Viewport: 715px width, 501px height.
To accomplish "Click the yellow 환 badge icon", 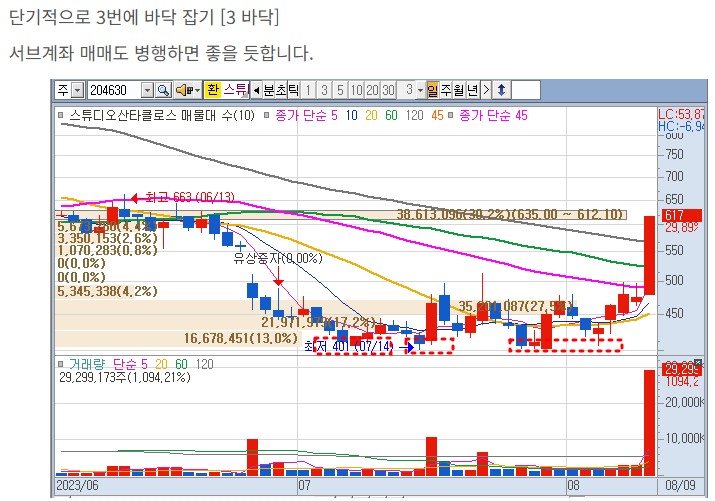I will (x=212, y=90).
